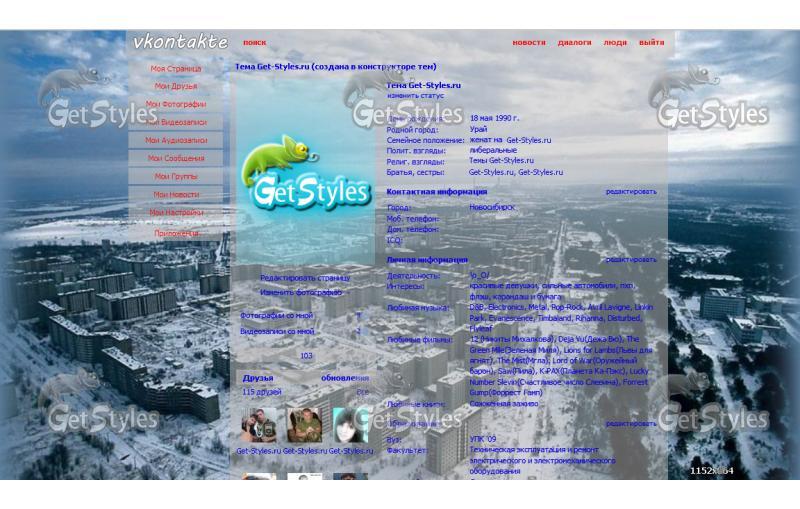Viewport: 800px width, 509px height.
Task: Open Фотографии со мной
Action: point(277,316)
